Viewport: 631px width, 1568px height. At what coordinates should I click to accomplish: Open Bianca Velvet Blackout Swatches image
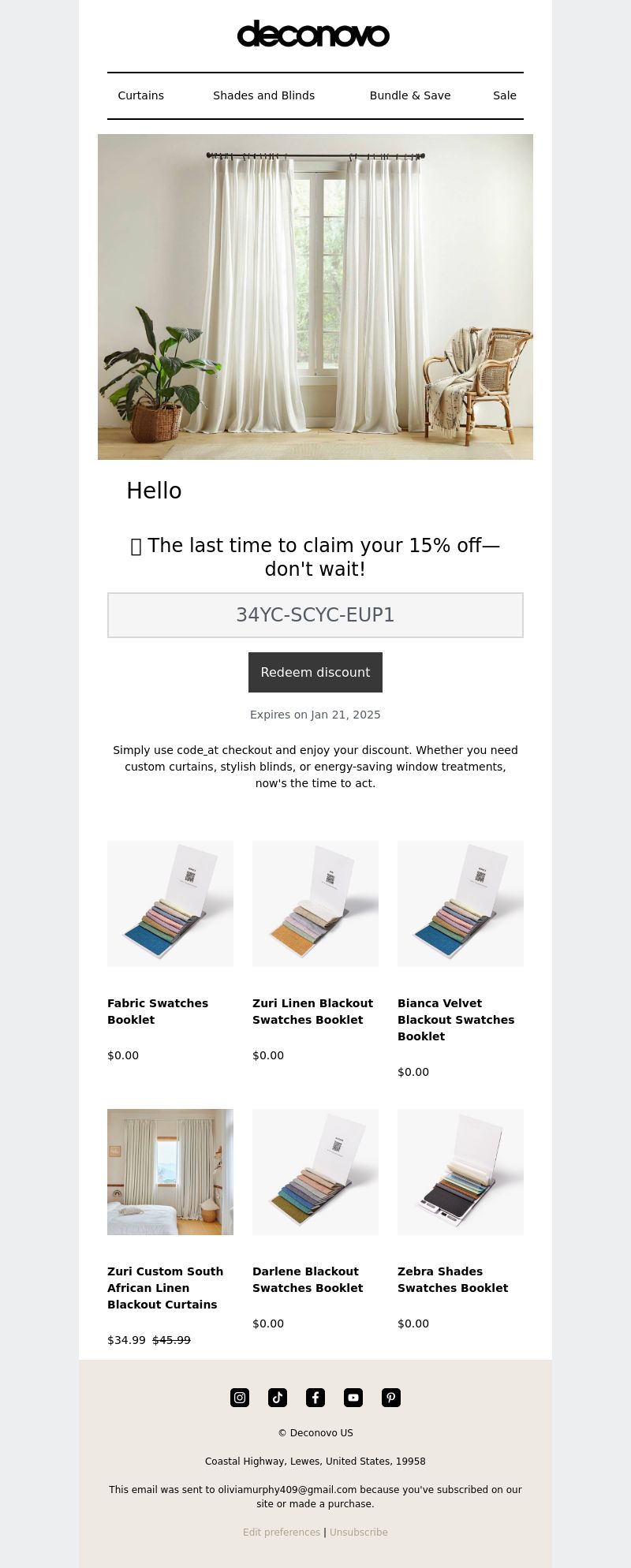point(461,904)
